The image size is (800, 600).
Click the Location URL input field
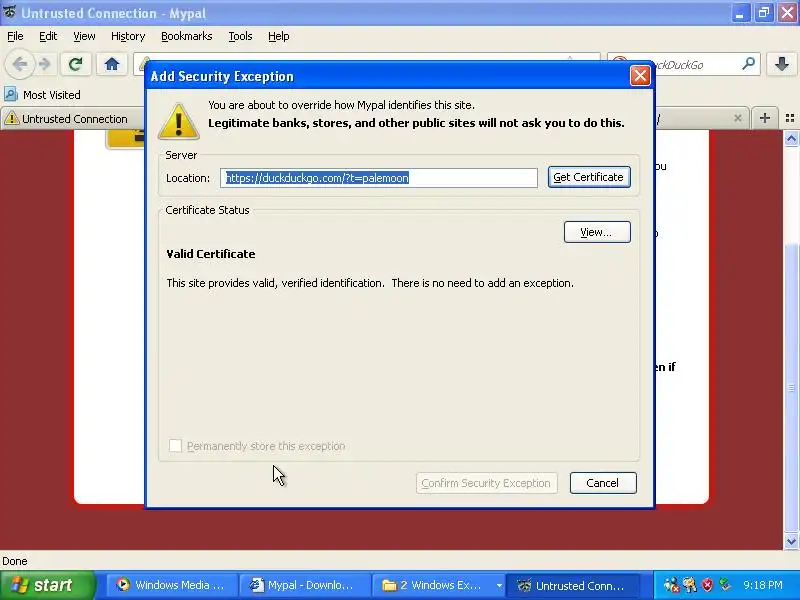coord(379,178)
